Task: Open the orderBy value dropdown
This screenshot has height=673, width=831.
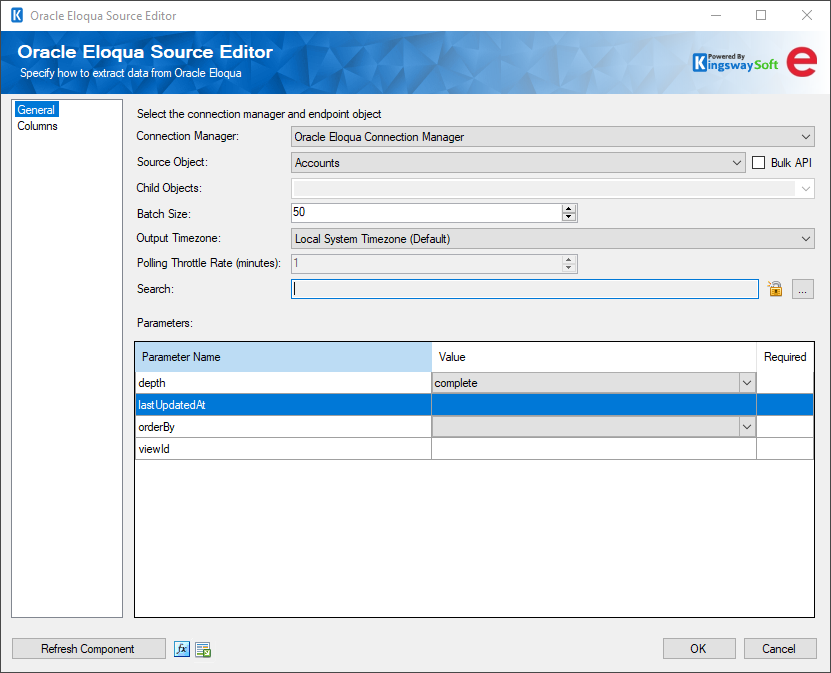Action: click(747, 427)
